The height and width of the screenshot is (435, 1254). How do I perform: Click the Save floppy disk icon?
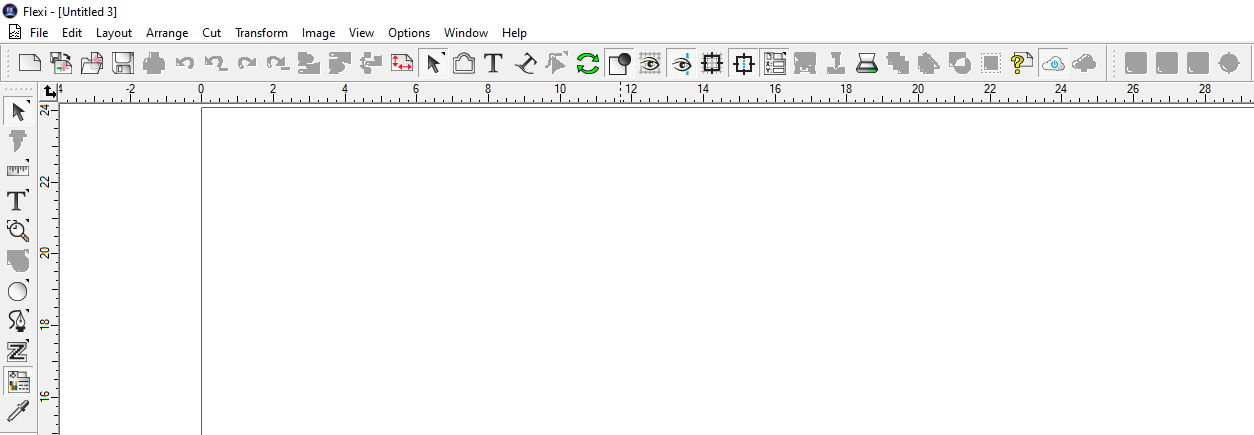123,64
